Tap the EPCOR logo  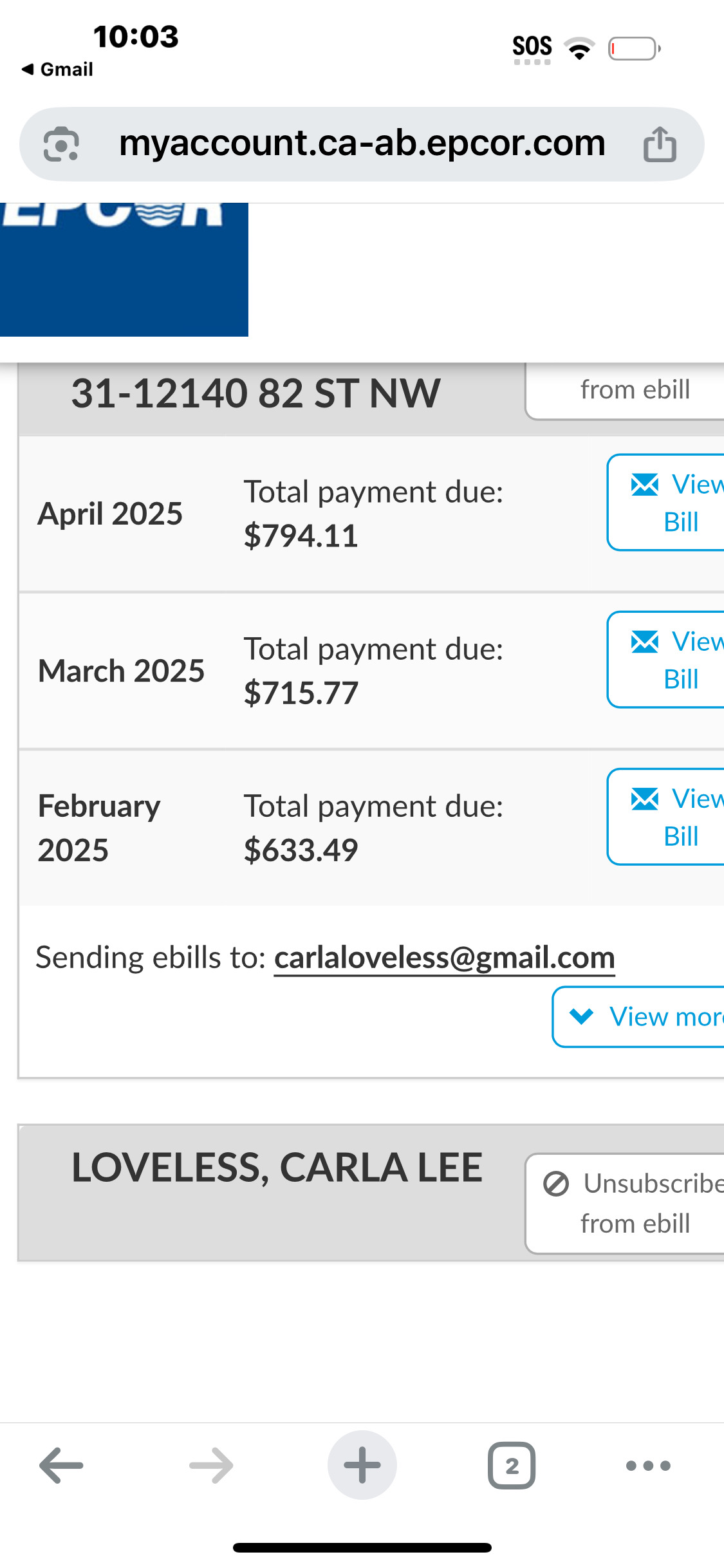click(x=124, y=269)
